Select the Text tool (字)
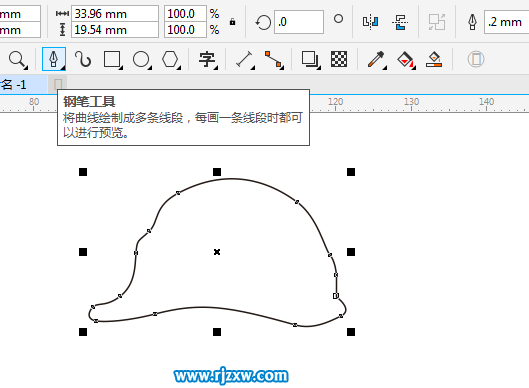The height and width of the screenshot is (388, 529). [207, 59]
